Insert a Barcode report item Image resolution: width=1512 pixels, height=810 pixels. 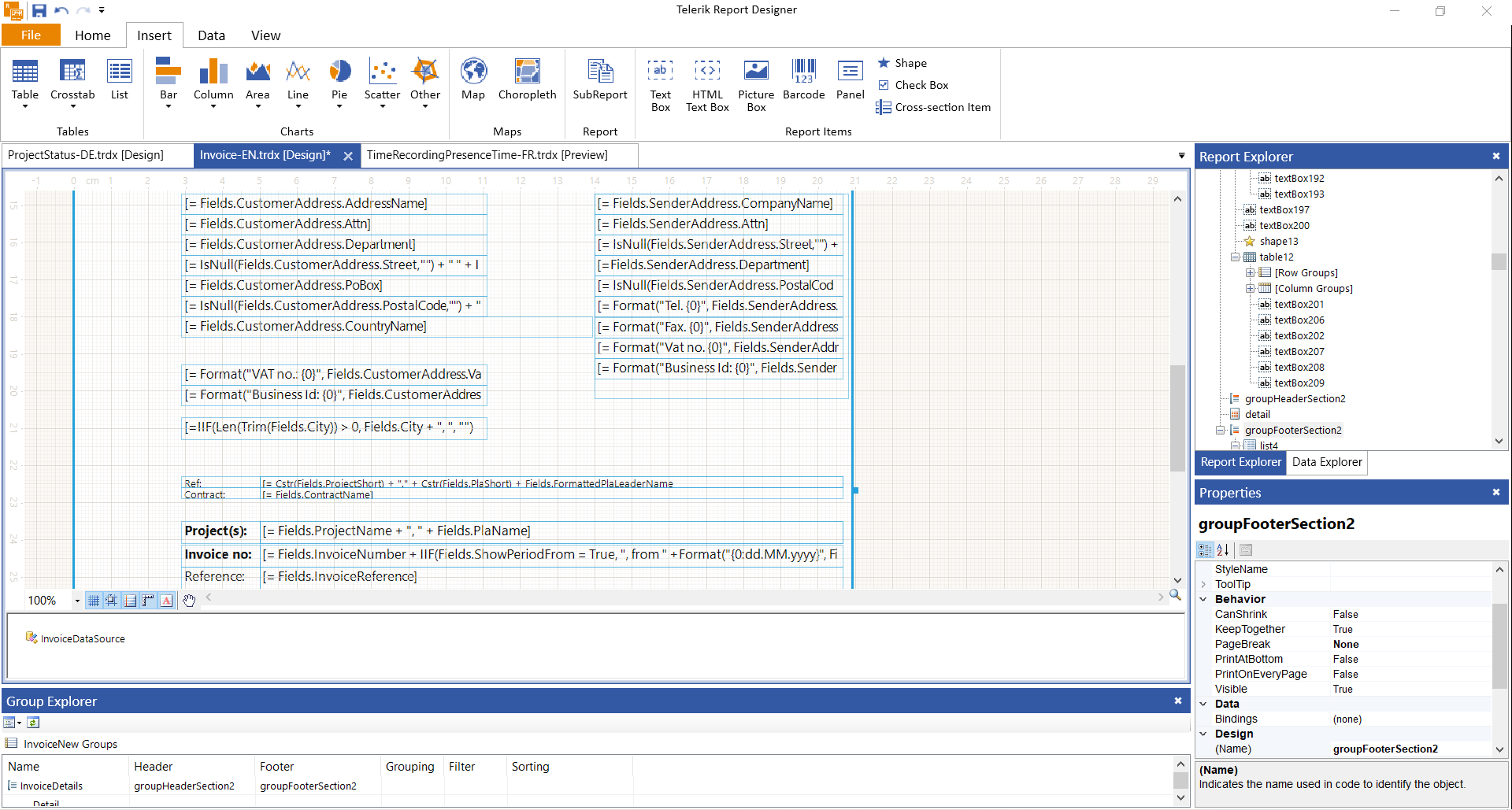803,80
